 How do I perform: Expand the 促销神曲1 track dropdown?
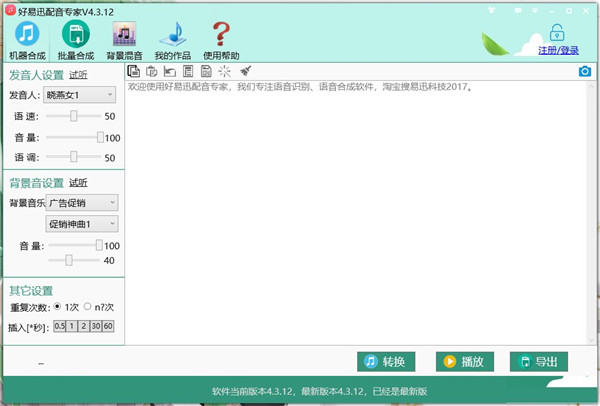(x=110, y=224)
